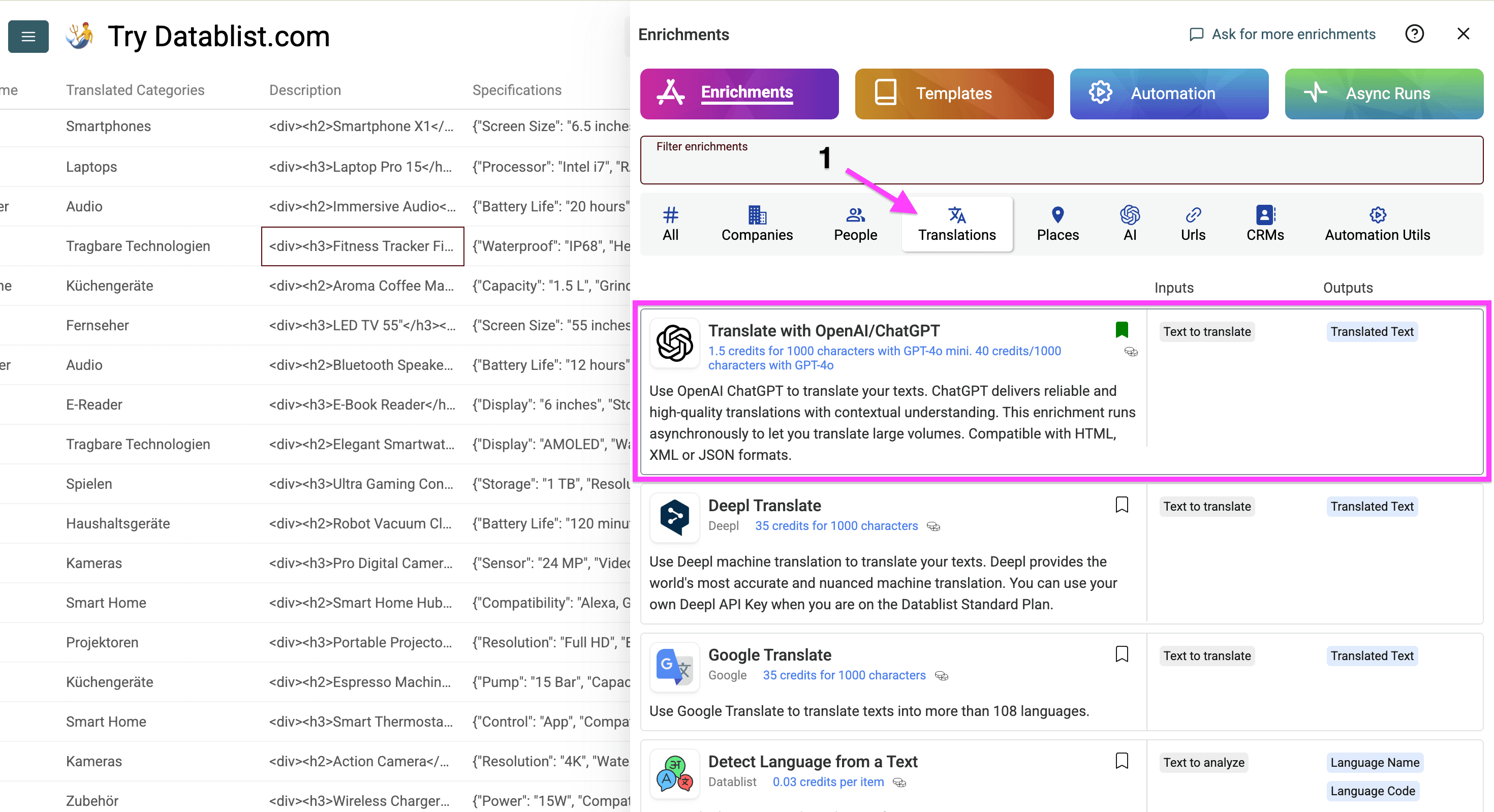Screen dimensions: 1494x812
Task: Select the Places enrichment filter
Action: [1057, 223]
